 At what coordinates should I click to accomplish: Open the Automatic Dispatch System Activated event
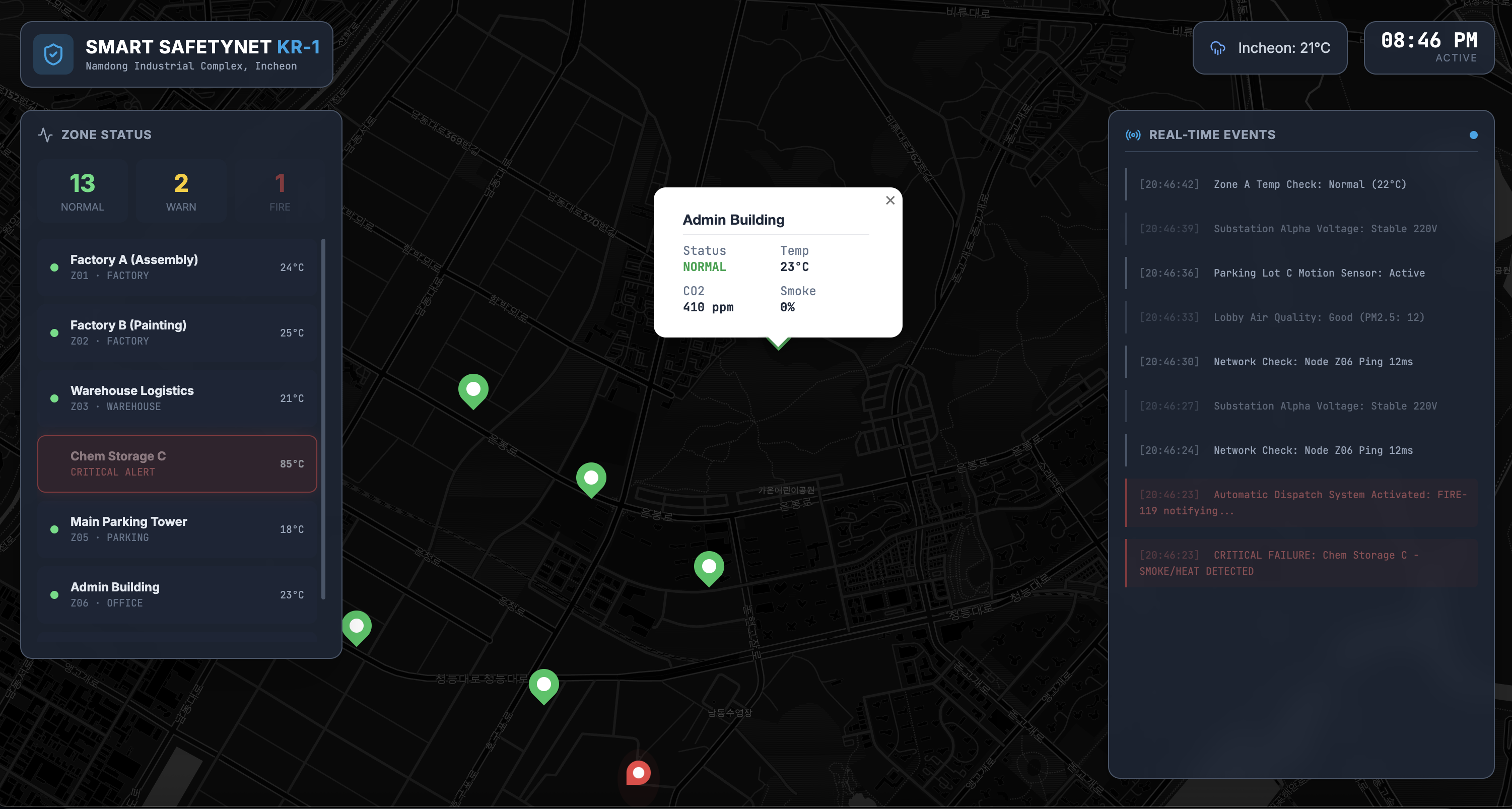1300,503
